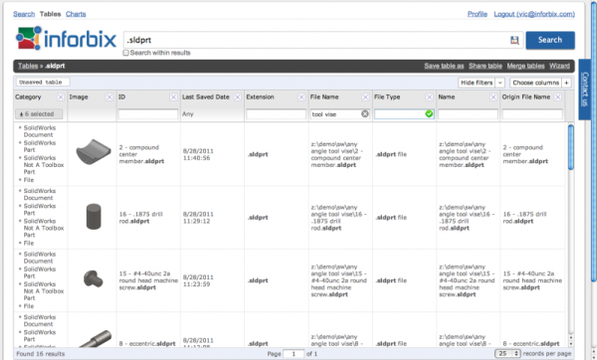Viewport: 597px width, 360px height.
Task: Click the ID filter input
Action: pos(148,114)
